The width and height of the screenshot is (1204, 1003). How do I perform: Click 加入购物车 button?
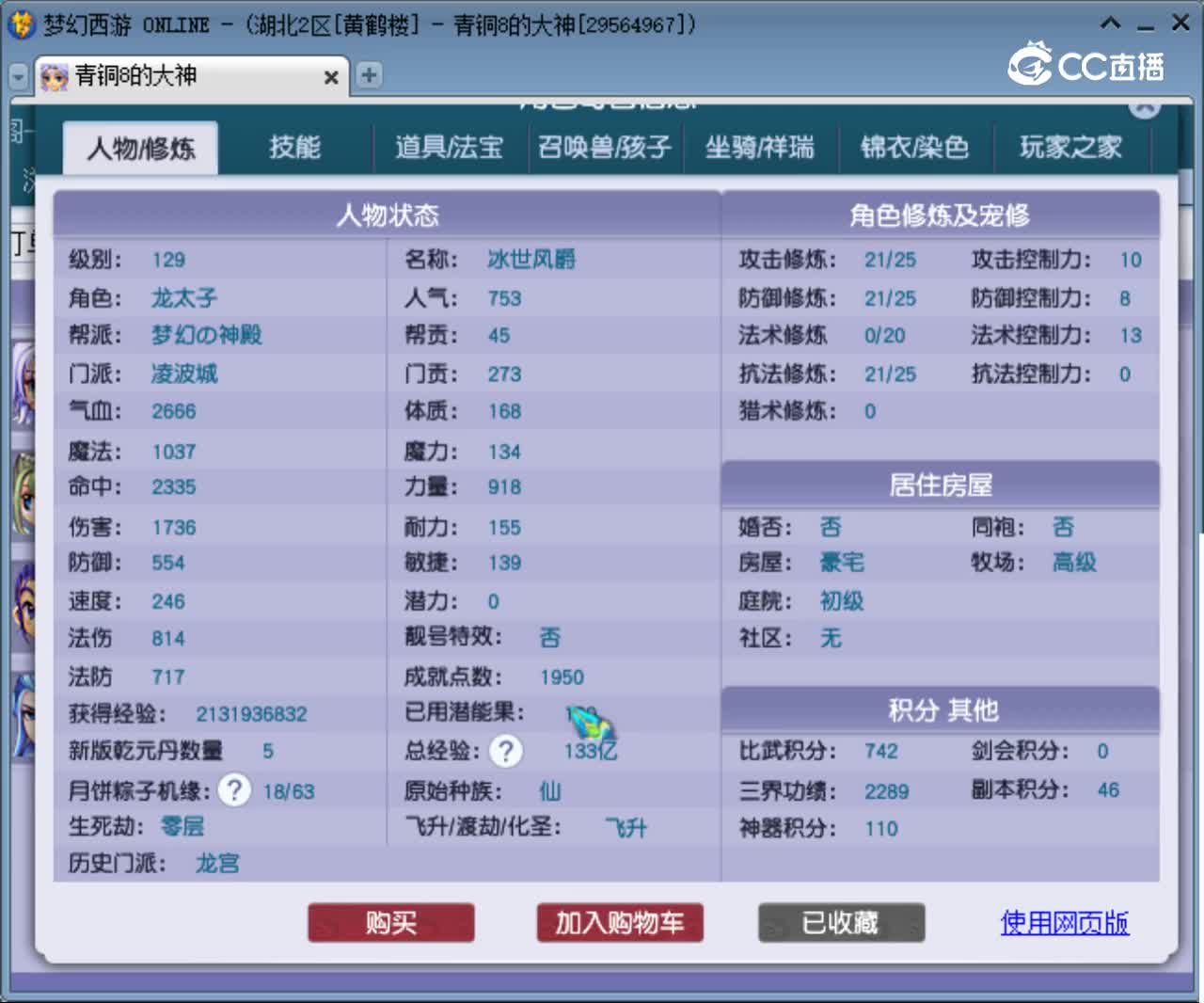tap(620, 923)
